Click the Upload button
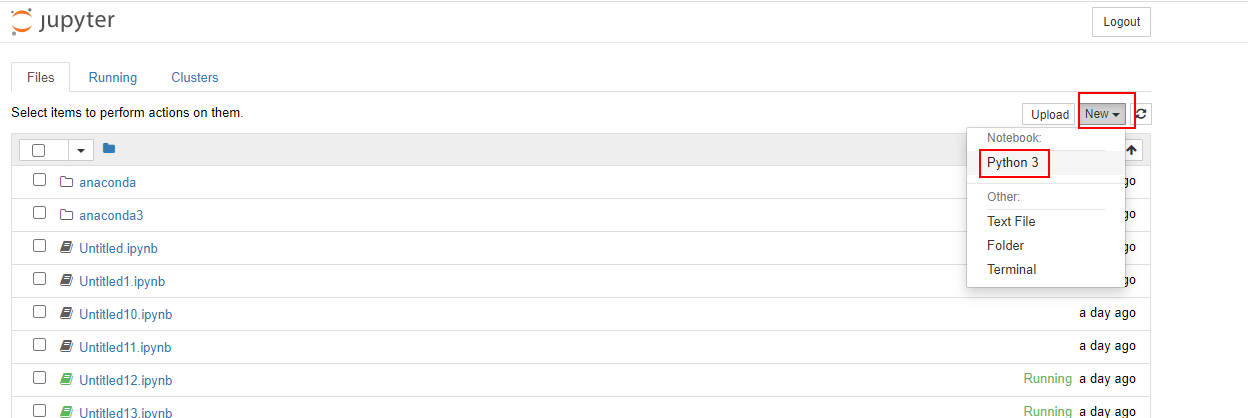The width and height of the screenshot is (1248, 418). (1050, 115)
